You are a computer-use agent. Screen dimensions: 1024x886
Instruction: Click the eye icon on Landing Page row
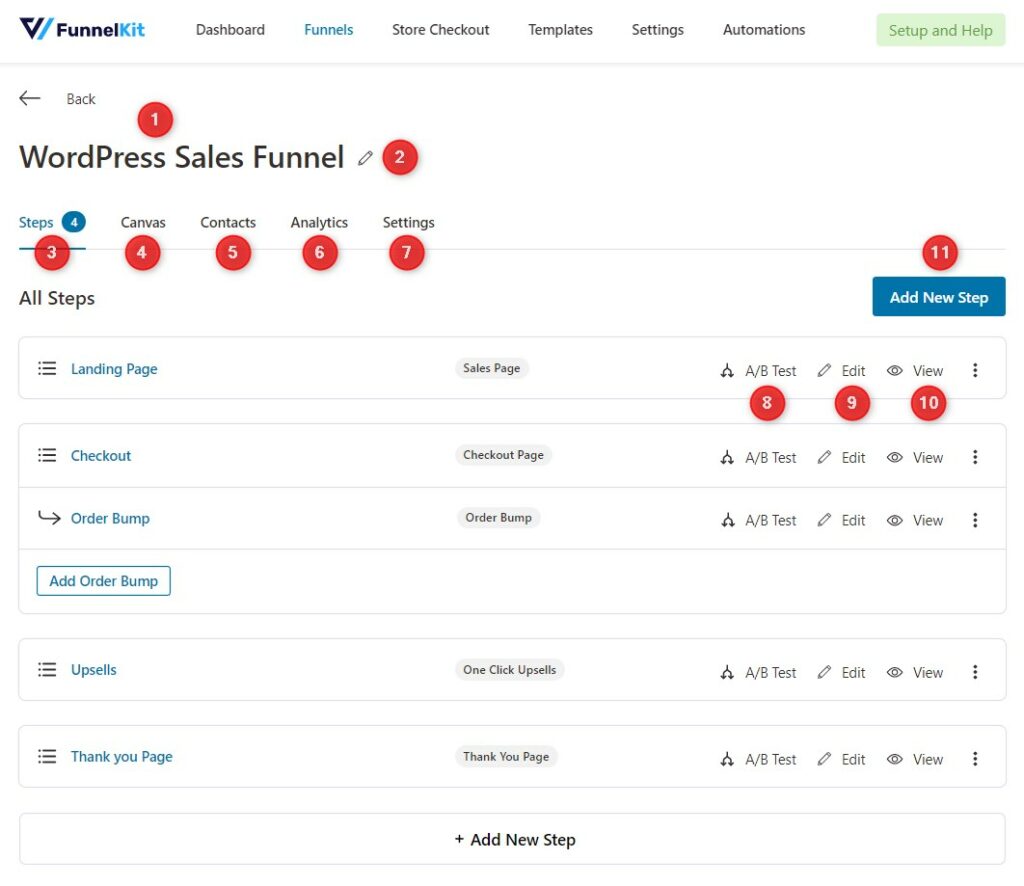[x=895, y=370]
